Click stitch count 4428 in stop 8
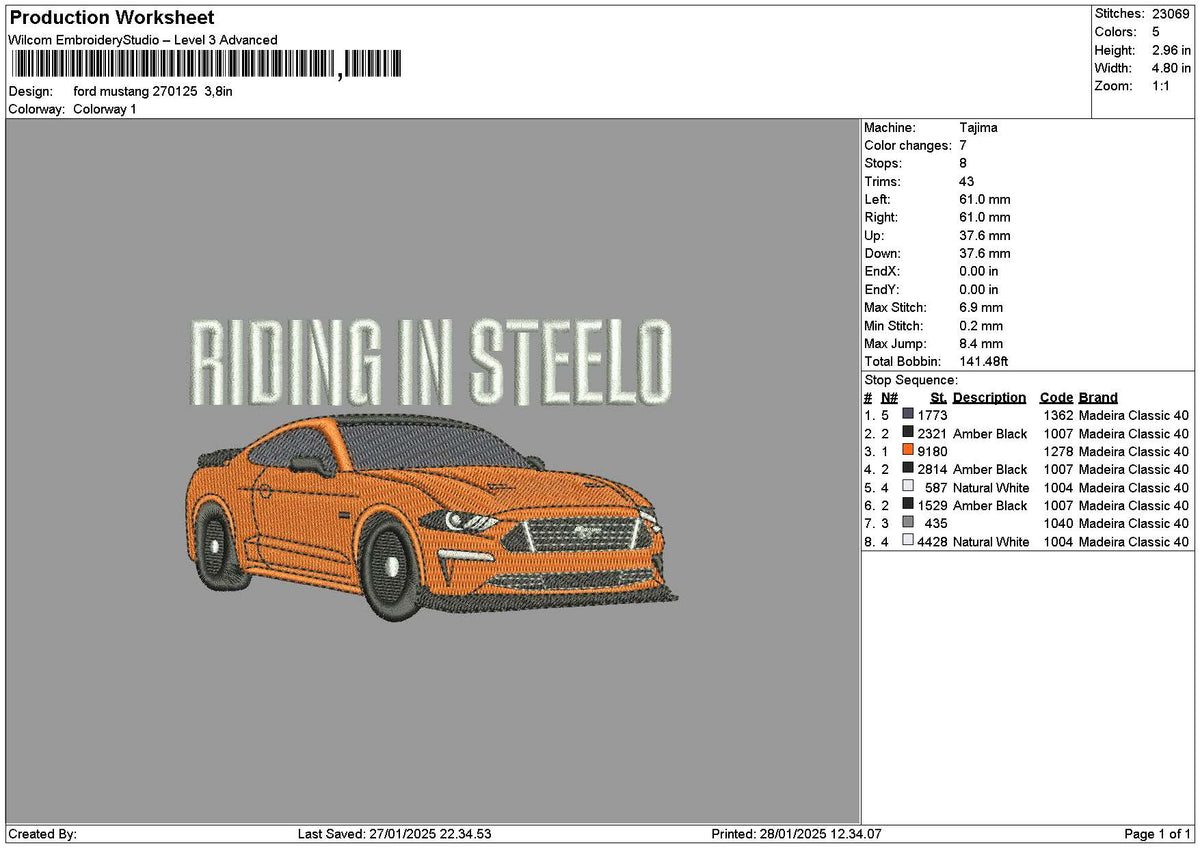1200x848 pixels. [932, 541]
